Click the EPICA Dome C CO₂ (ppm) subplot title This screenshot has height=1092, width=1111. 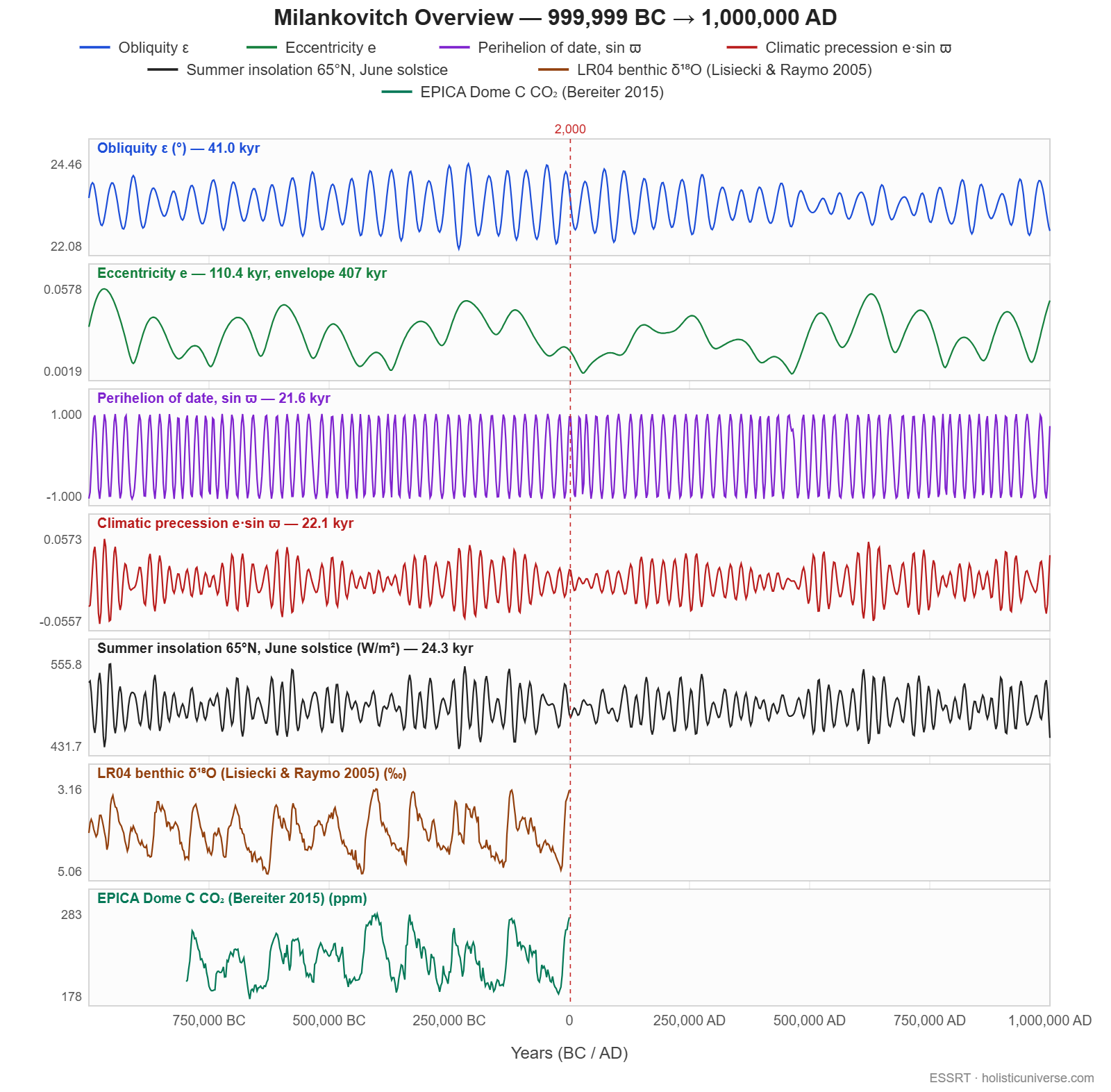click(x=232, y=898)
